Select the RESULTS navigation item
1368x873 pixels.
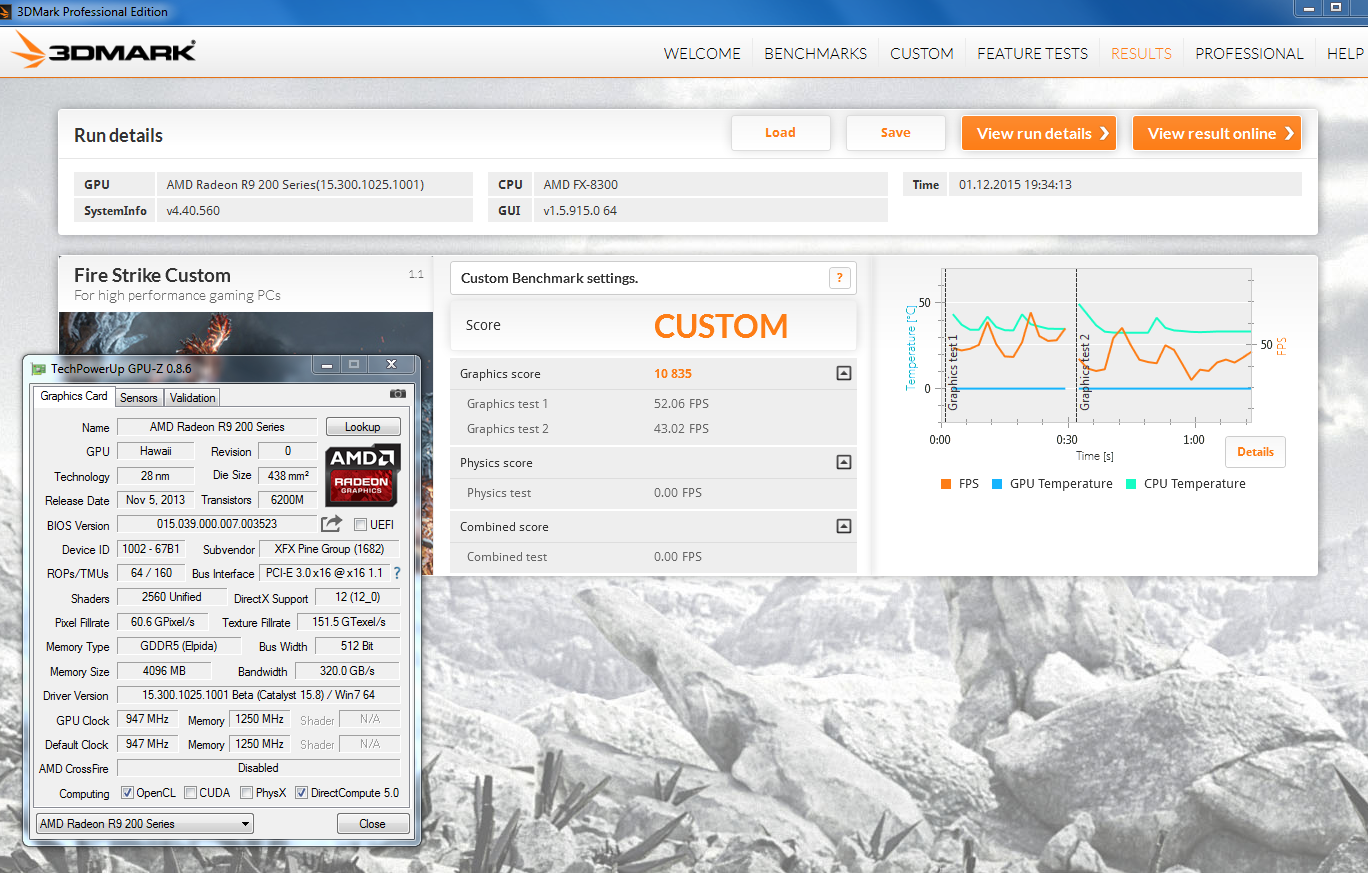1141,53
